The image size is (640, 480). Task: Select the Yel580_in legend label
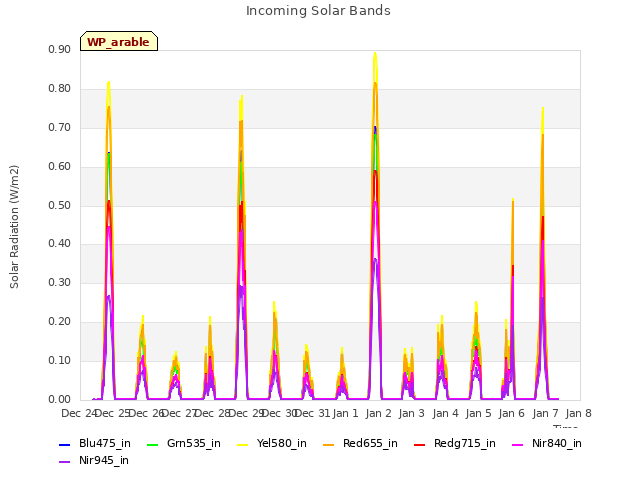pos(282,444)
